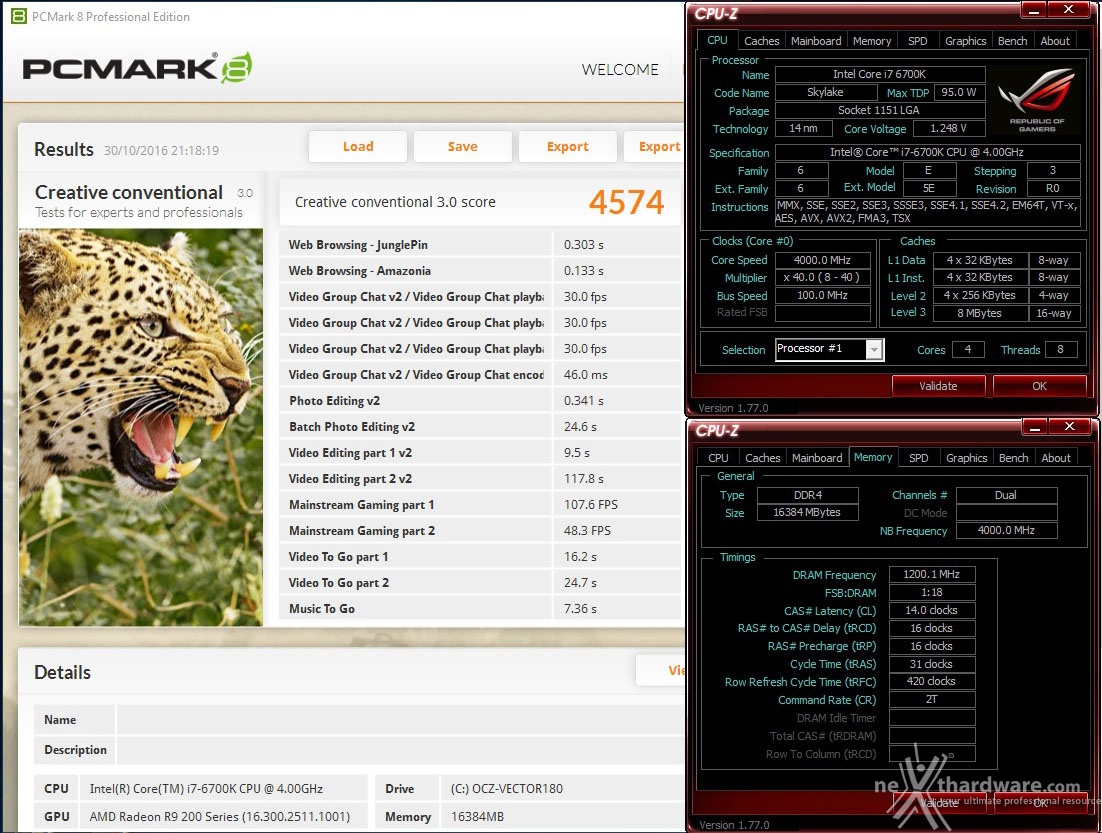Viewport: 1102px width, 833px height.
Task: Select Mainstream Gaming part 2 row
Action: pos(481,531)
